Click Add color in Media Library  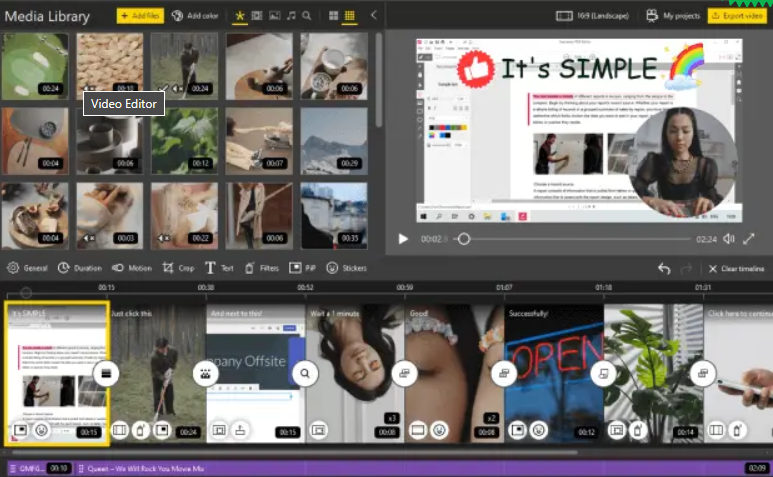[x=195, y=16]
